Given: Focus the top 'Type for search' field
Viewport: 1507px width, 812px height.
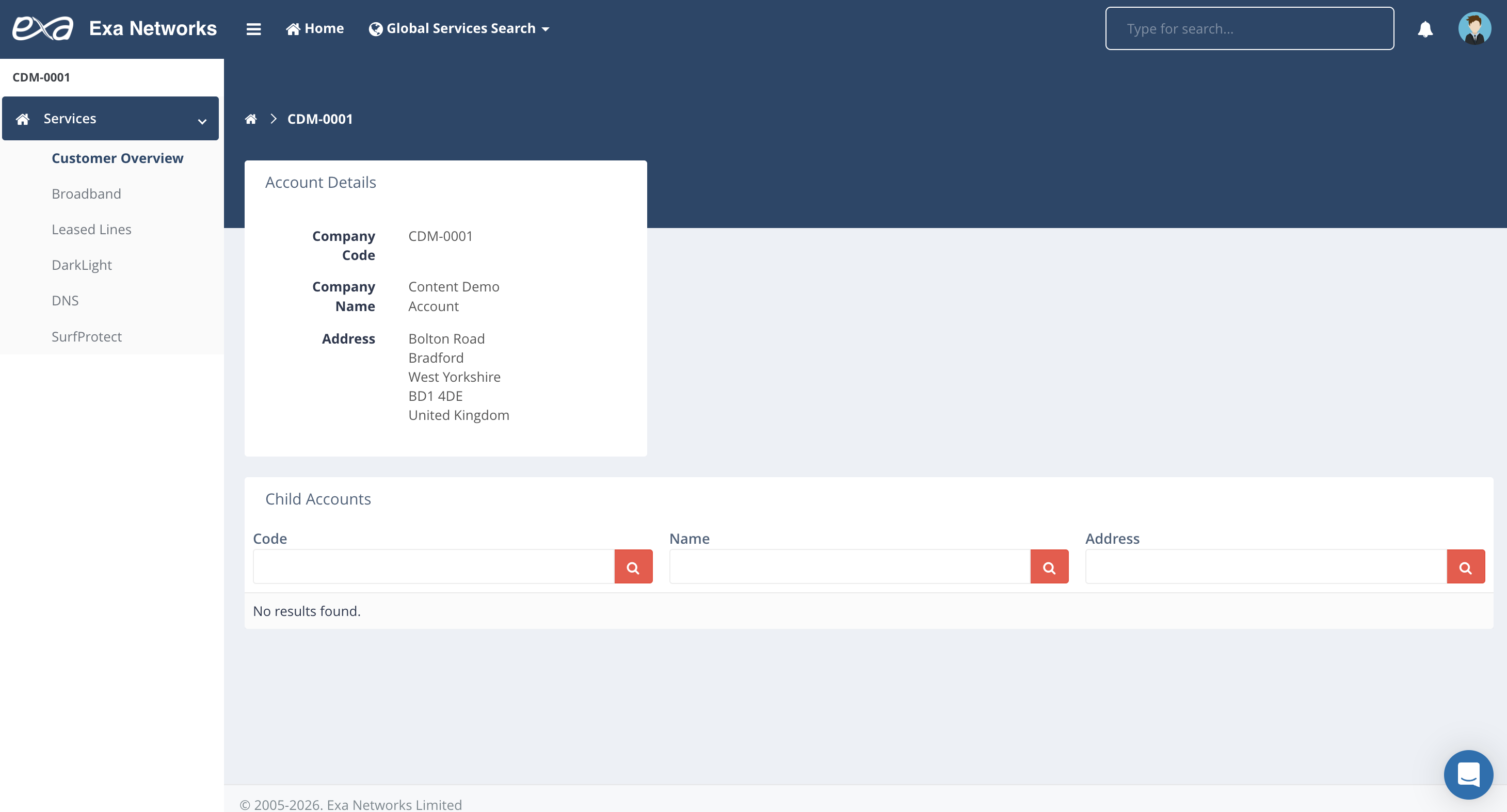Looking at the screenshot, I should pos(1249,29).
